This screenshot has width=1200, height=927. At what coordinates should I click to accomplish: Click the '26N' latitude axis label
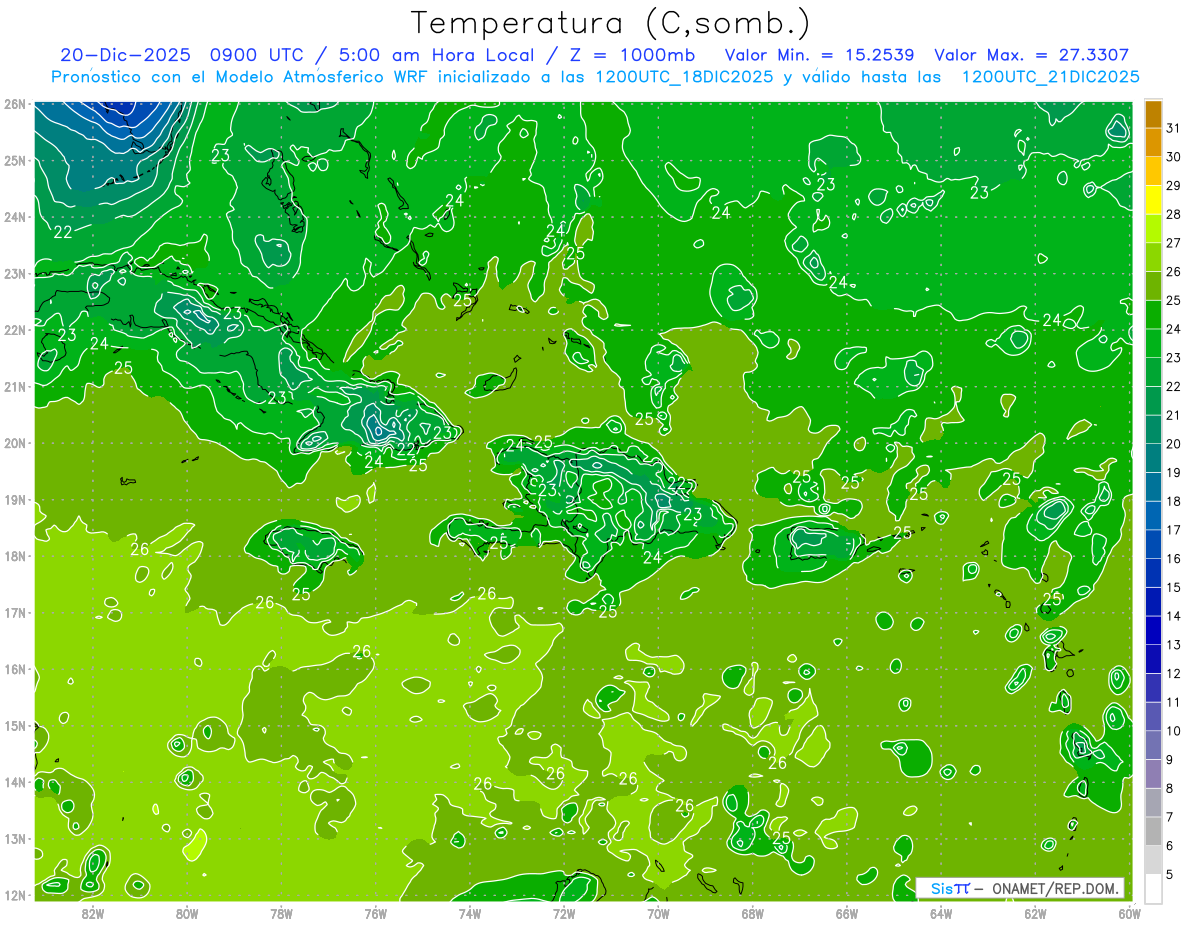(15, 103)
